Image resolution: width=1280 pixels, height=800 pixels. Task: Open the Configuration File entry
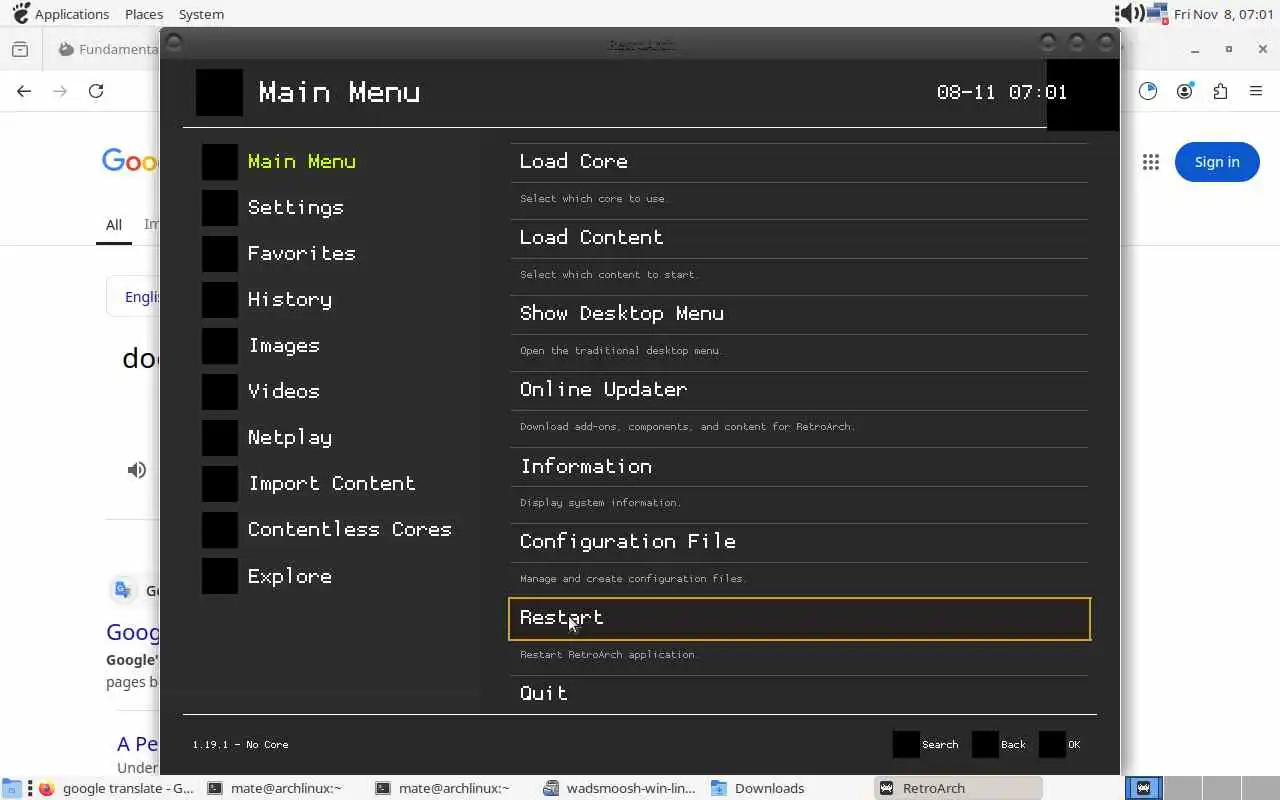(x=799, y=542)
